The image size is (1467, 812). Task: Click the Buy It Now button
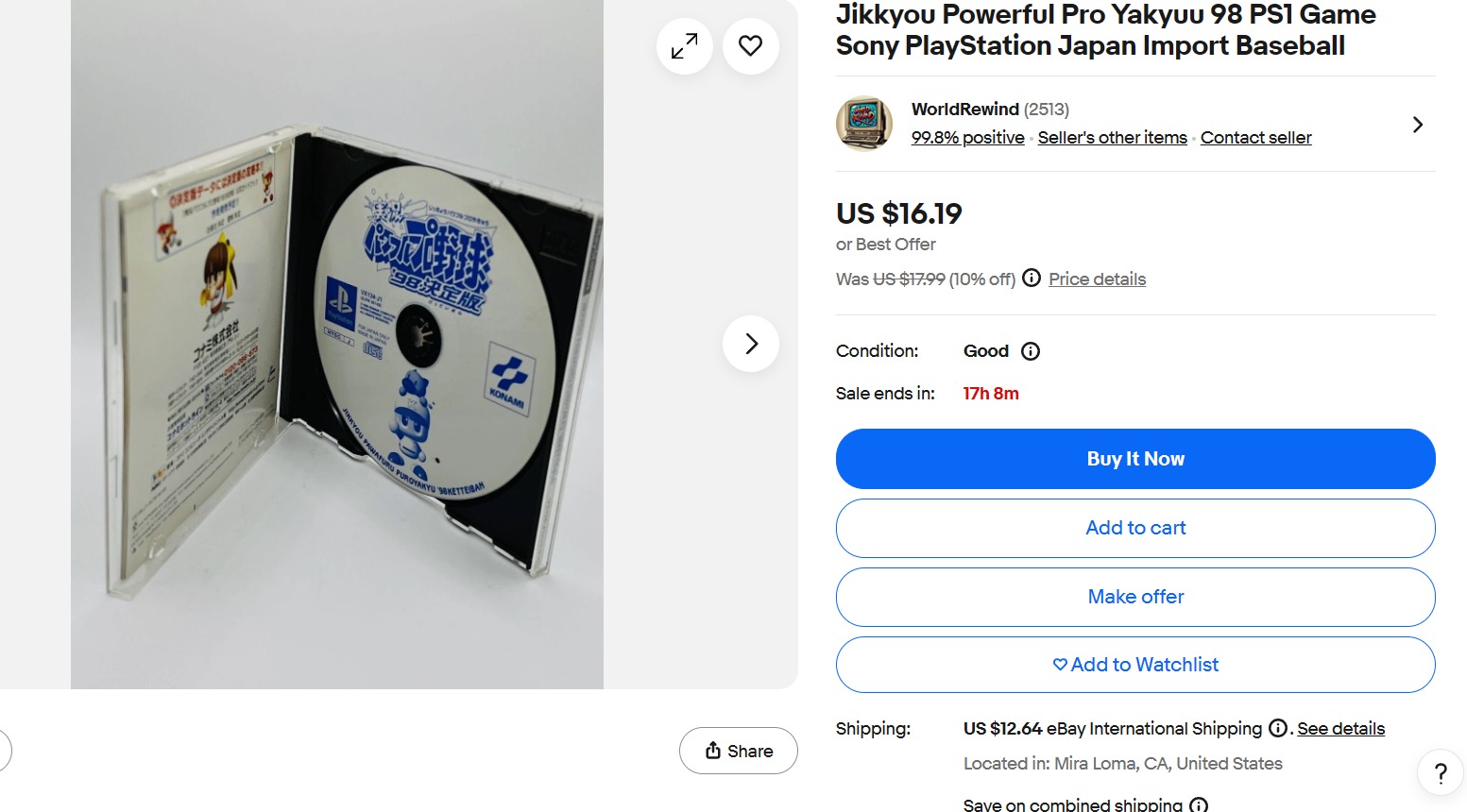pyautogui.click(x=1135, y=459)
